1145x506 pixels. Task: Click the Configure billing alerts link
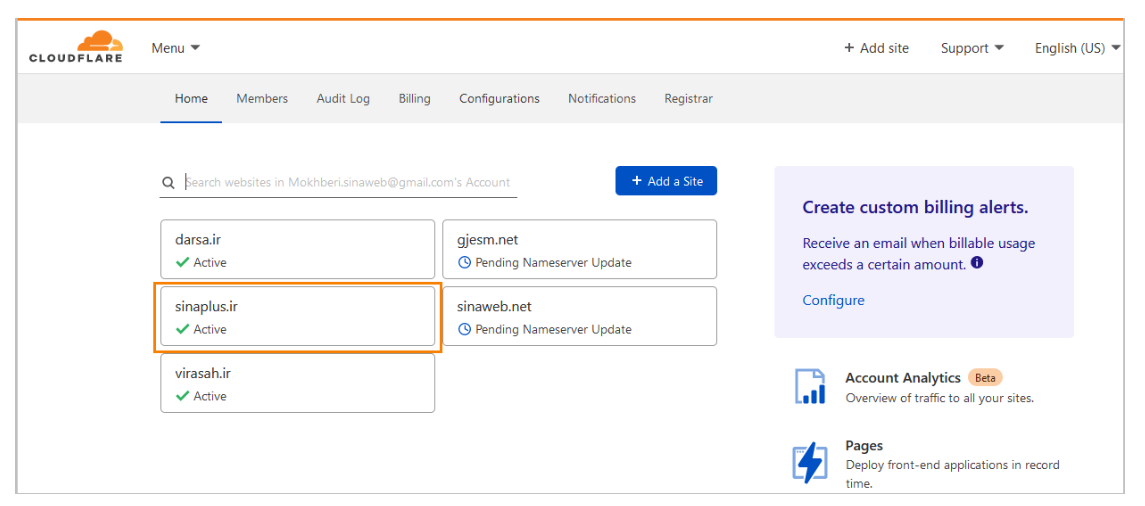click(x=833, y=300)
